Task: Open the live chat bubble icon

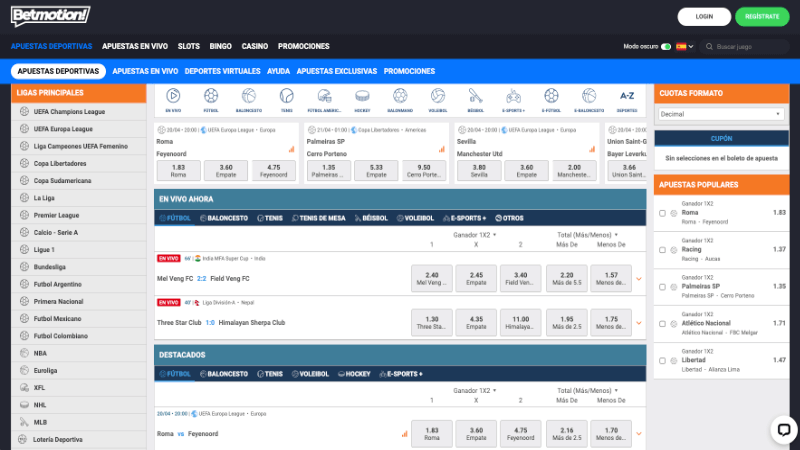Action: 784,430
